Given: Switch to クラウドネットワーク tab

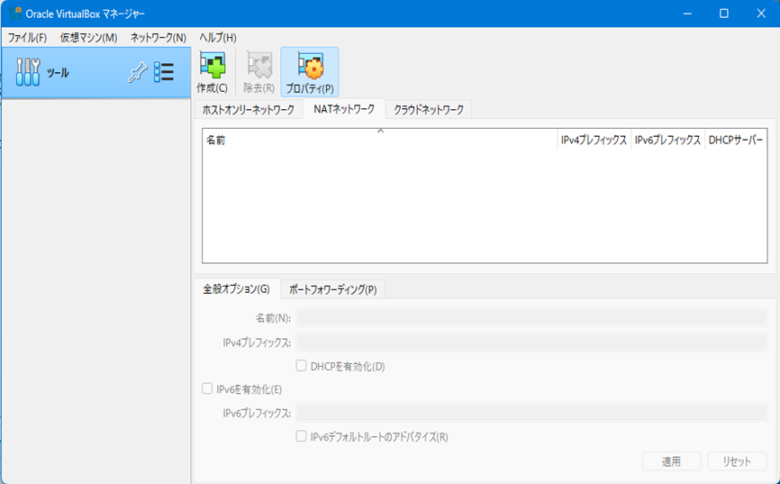Looking at the screenshot, I should (x=429, y=109).
